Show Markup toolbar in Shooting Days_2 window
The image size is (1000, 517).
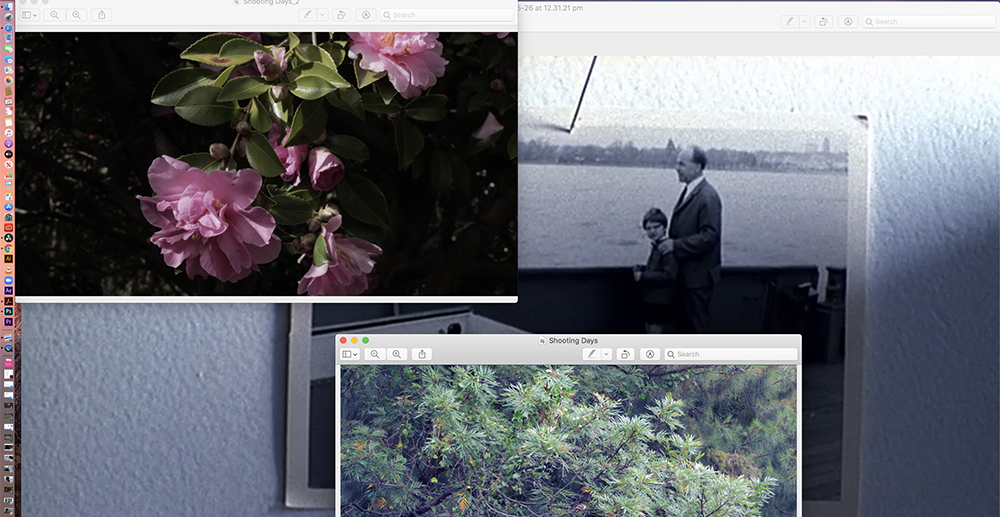(365, 15)
